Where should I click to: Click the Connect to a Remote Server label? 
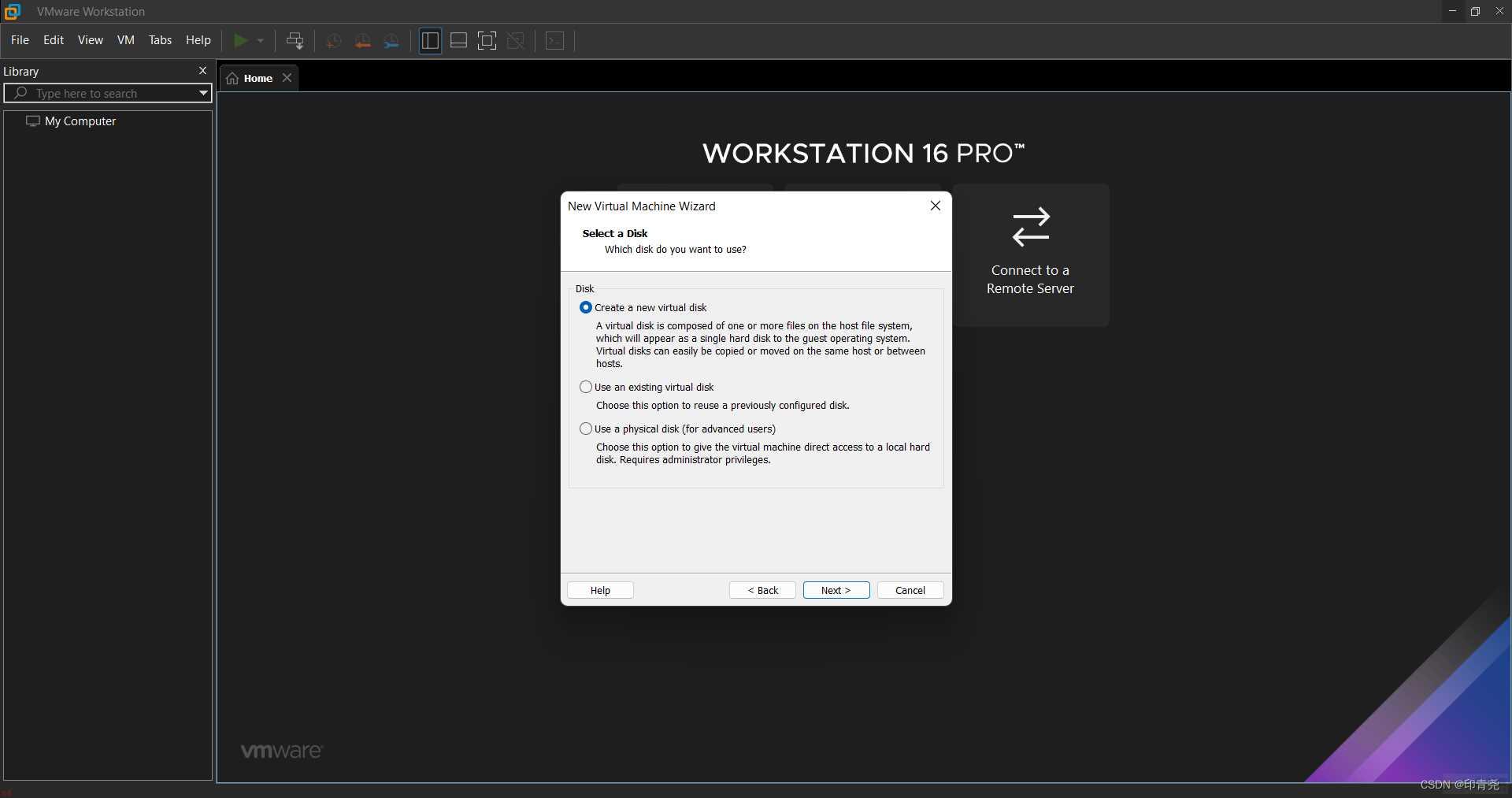pos(1030,280)
